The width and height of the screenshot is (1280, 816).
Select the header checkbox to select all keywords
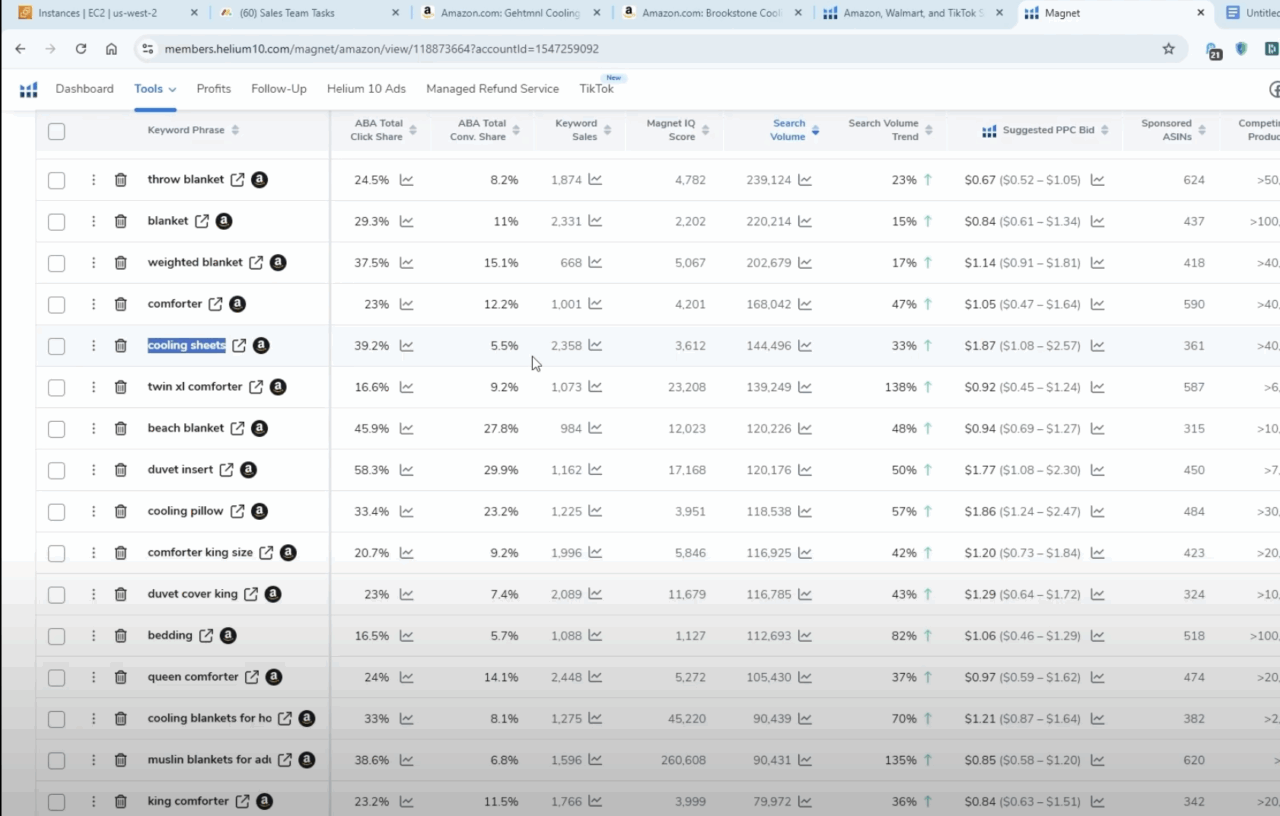pyautogui.click(x=56, y=130)
